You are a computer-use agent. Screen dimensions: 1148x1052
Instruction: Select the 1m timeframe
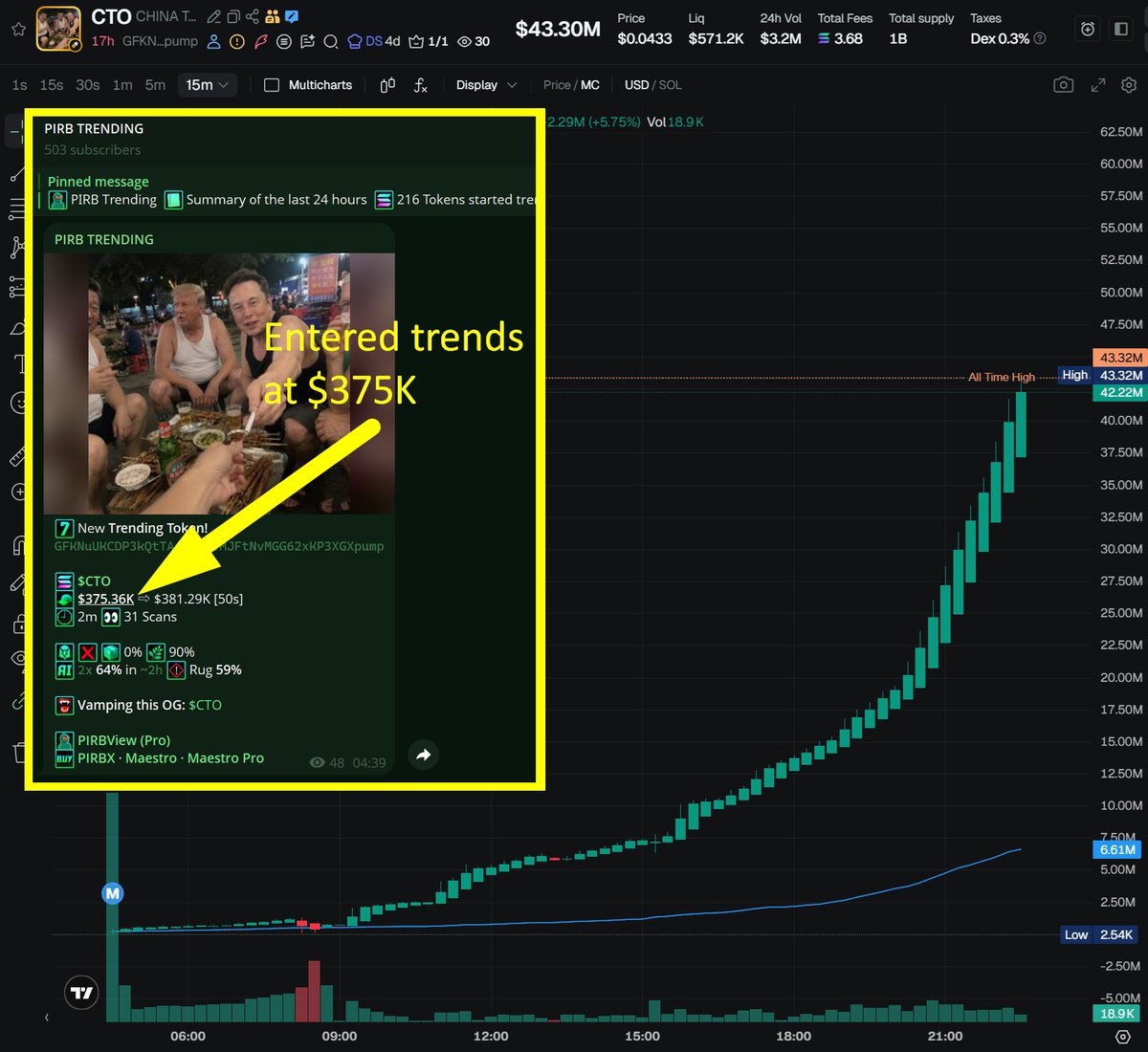(122, 85)
